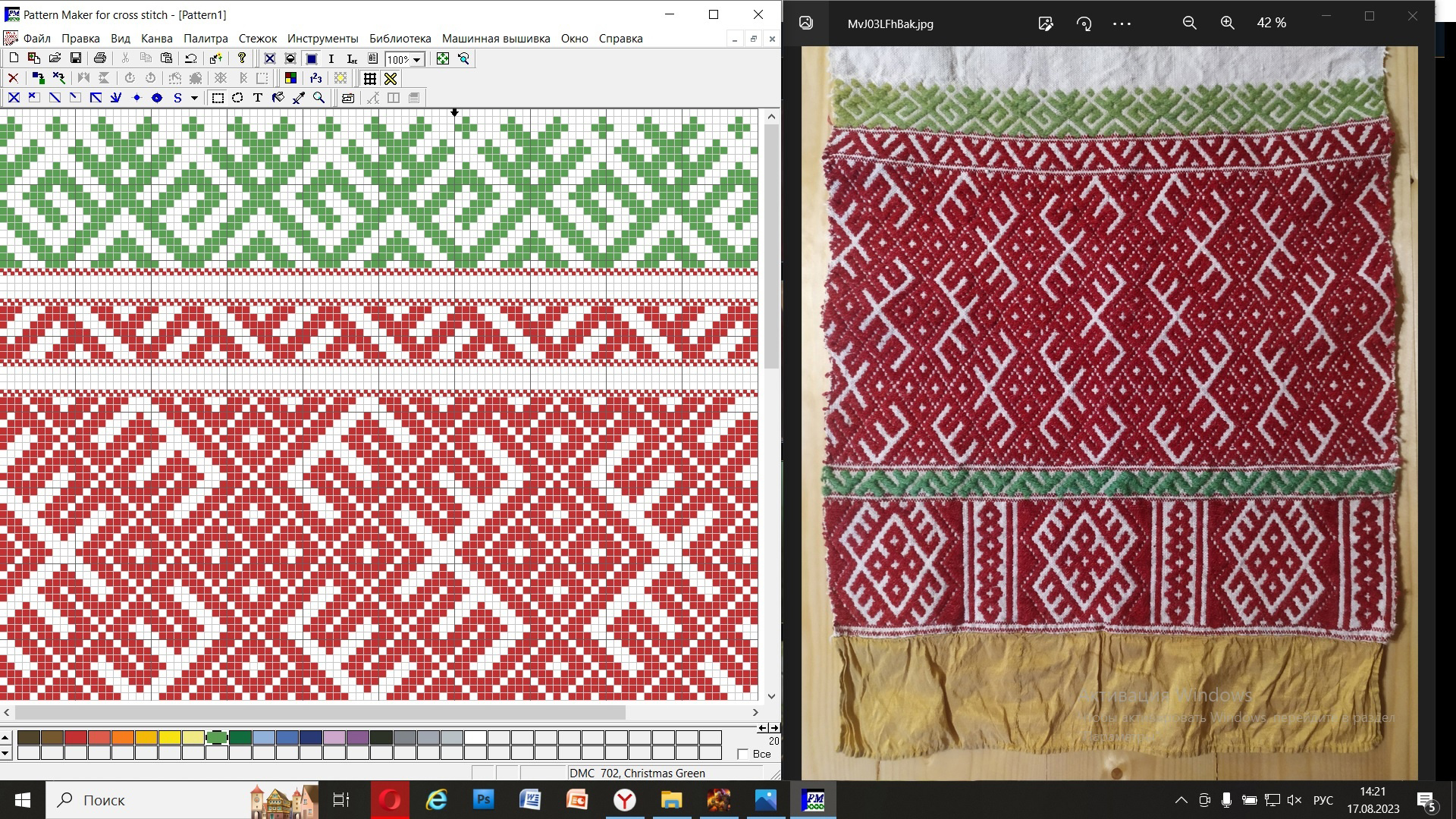Click the red X delete icon

tap(13, 78)
